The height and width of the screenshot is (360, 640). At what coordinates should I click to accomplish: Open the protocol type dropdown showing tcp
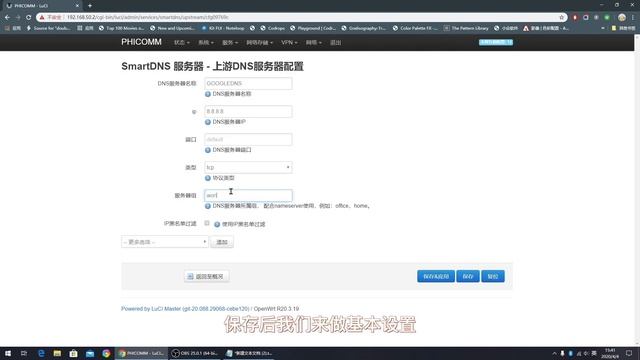click(x=248, y=167)
